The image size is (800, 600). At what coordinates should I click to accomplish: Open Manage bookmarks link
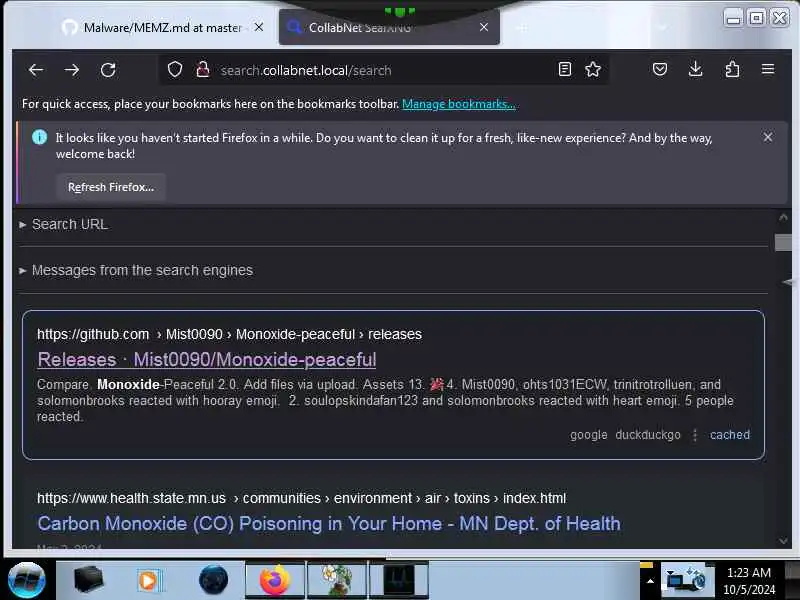[x=458, y=104]
